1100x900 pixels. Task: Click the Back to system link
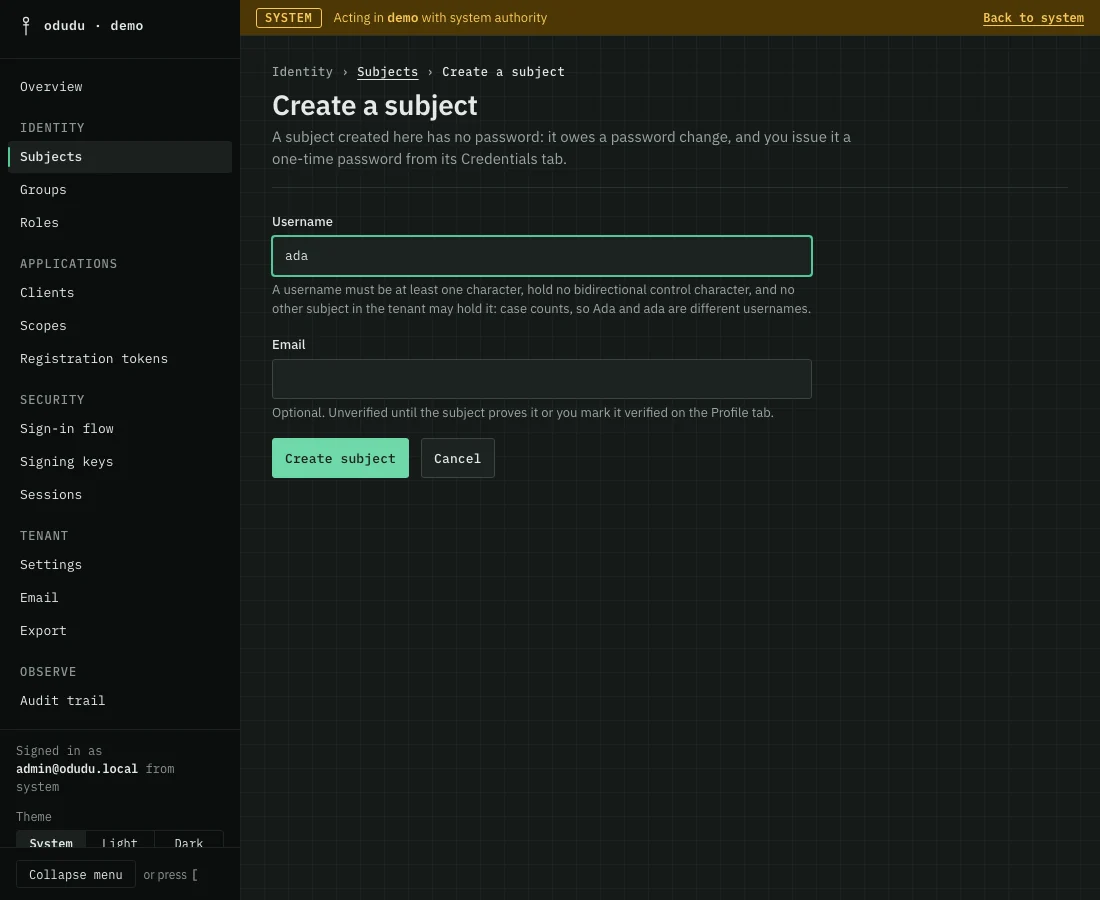(1033, 18)
